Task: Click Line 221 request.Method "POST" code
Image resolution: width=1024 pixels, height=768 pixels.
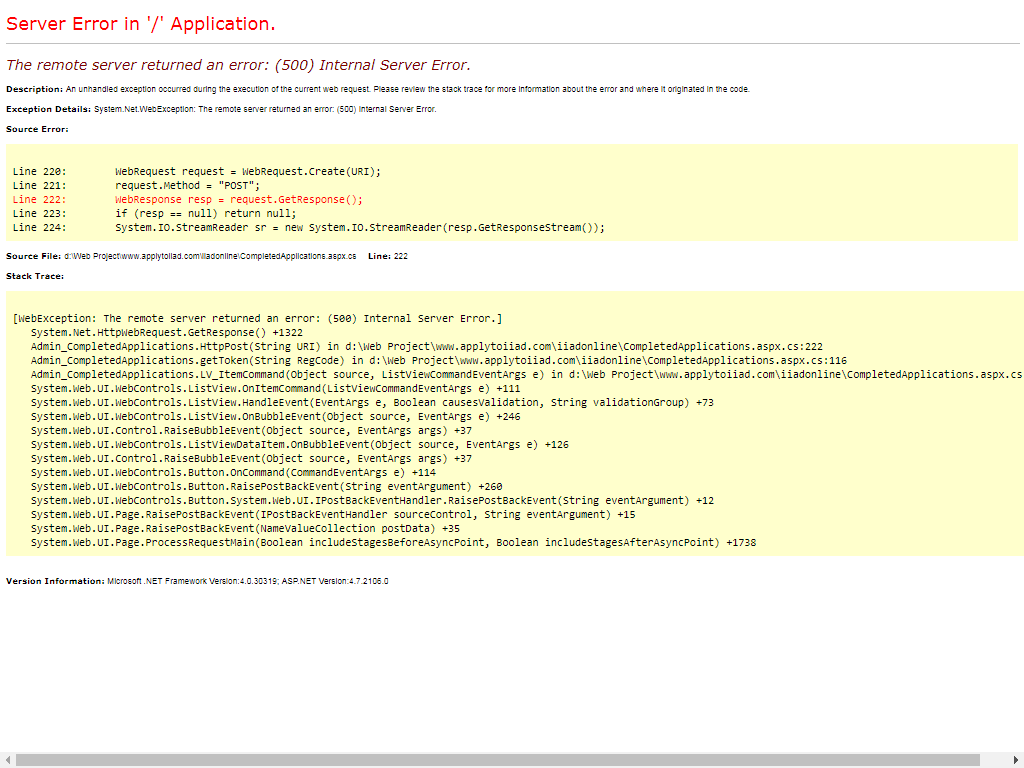Action: [187, 185]
